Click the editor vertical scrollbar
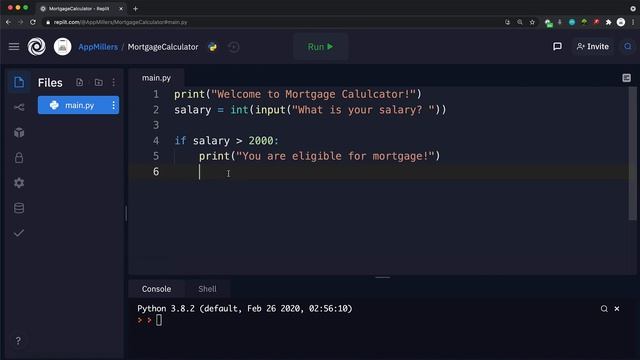Screen dimensions: 640x360 (632, 154)
